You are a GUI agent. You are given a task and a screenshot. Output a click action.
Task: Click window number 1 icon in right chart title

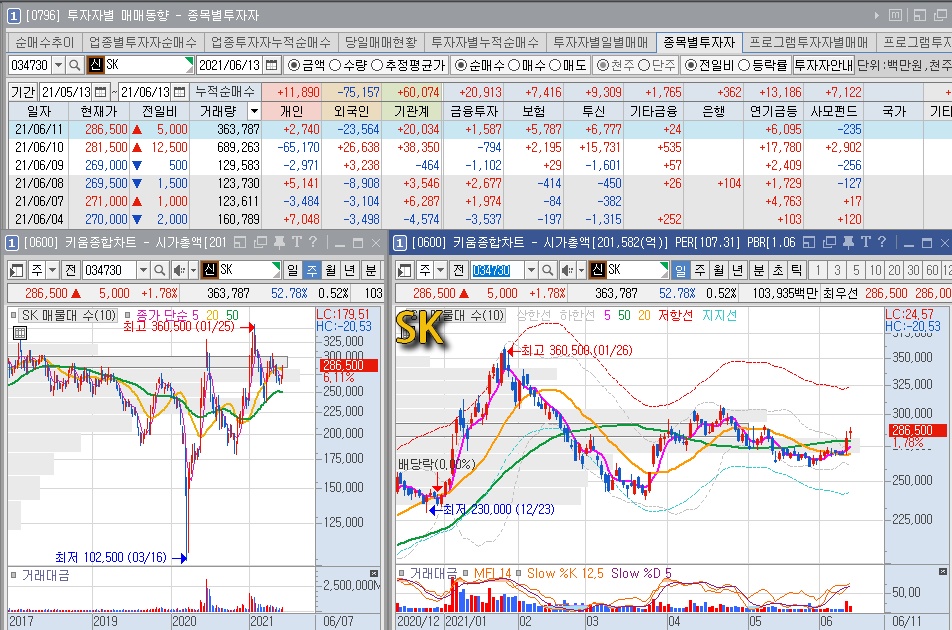400,243
